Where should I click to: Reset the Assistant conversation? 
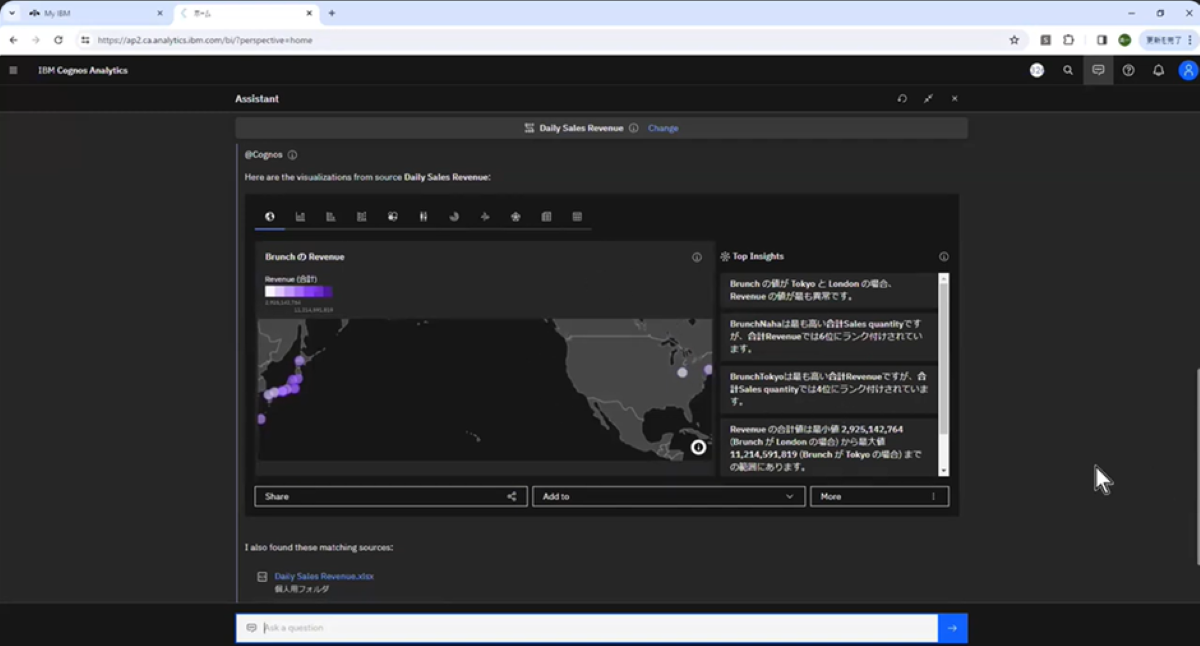[902, 99]
